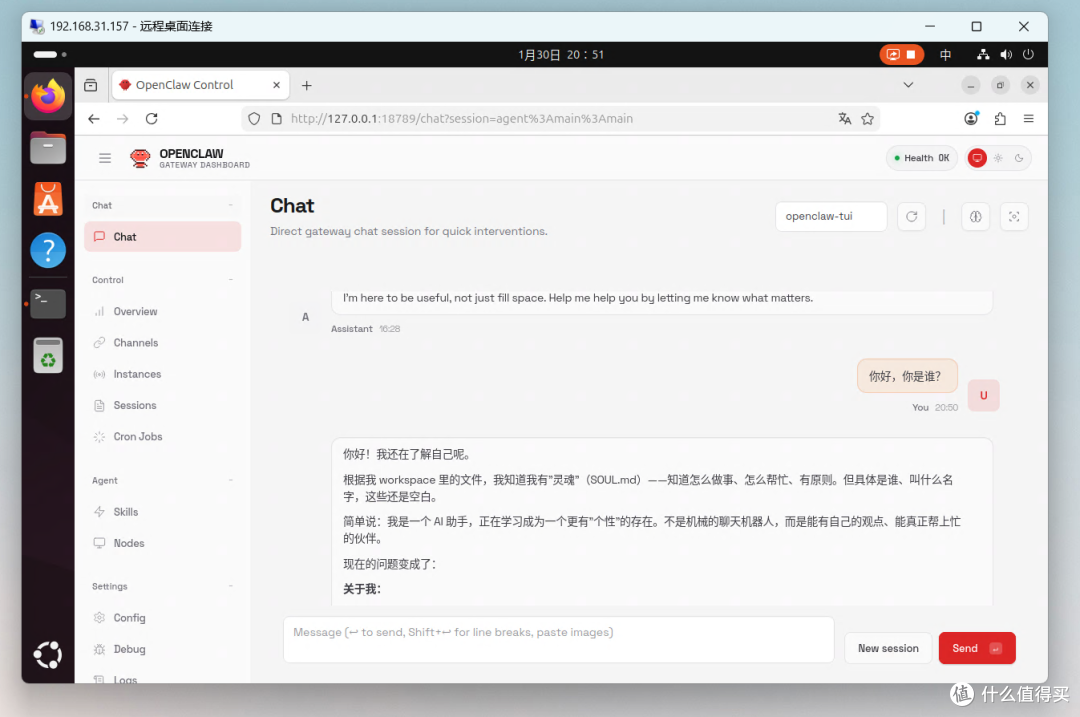Click the shield tracking protection icon

[254, 118]
